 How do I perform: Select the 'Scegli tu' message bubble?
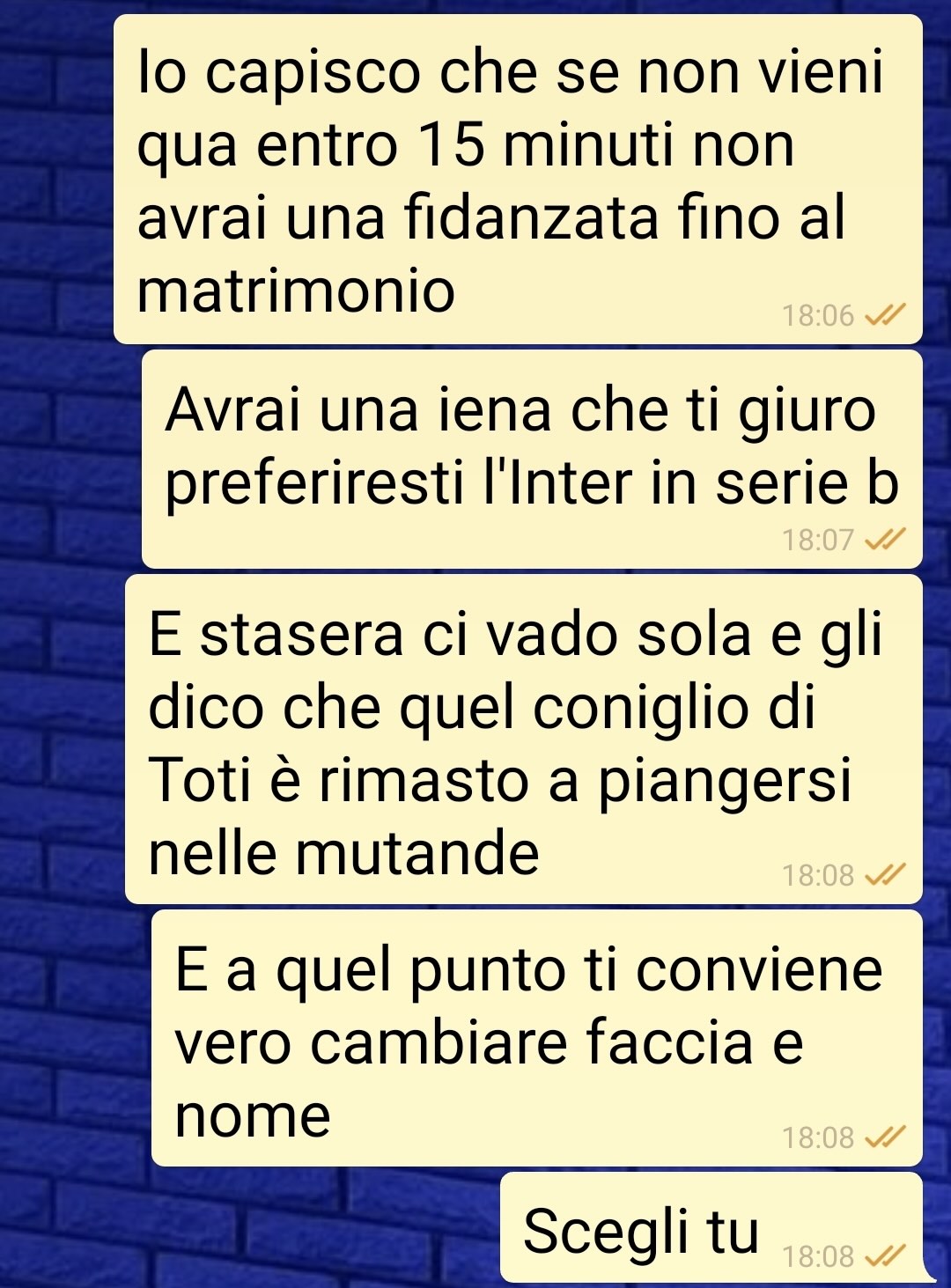(711, 1227)
